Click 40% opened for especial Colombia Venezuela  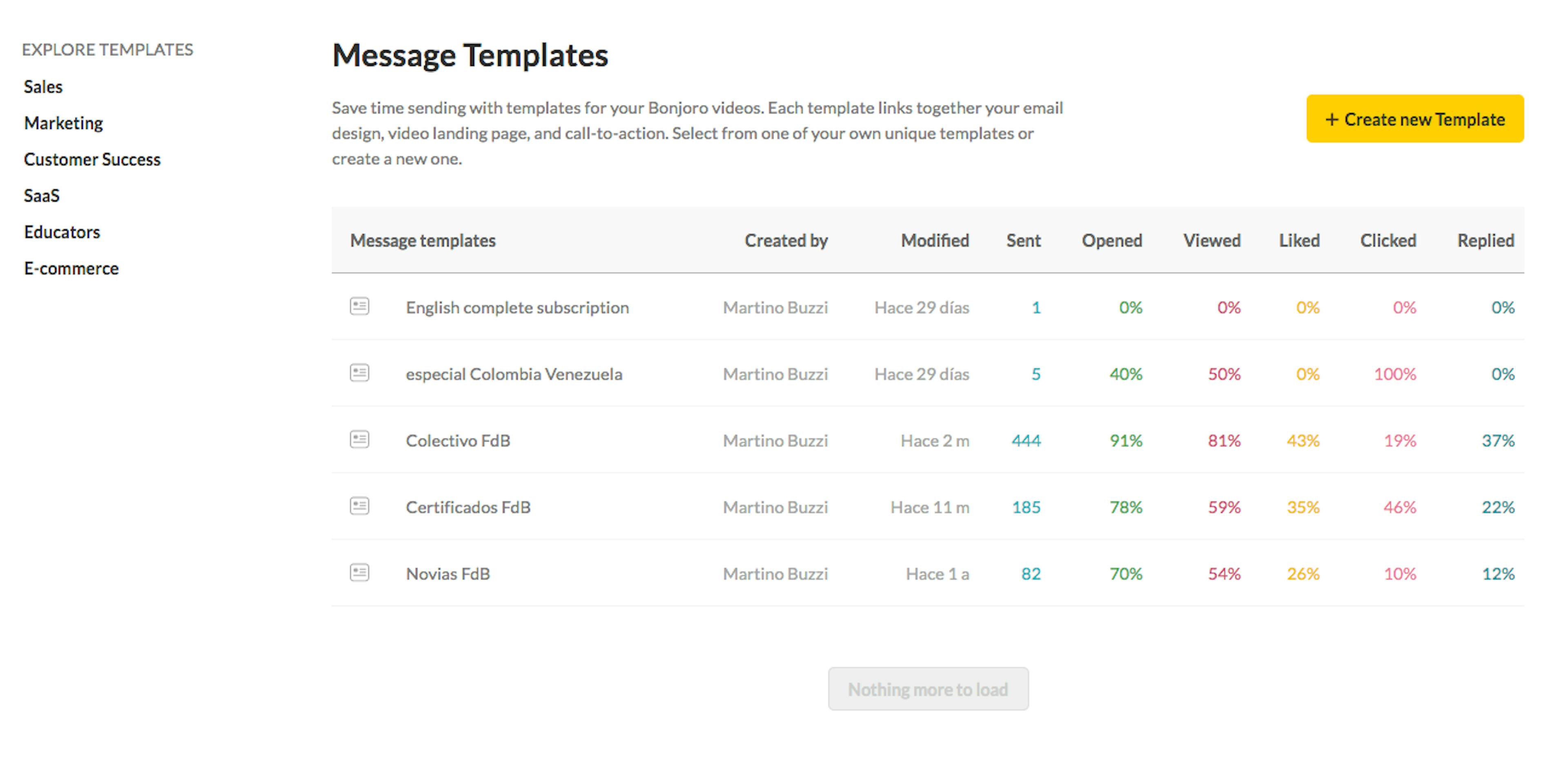point(1125,374)
